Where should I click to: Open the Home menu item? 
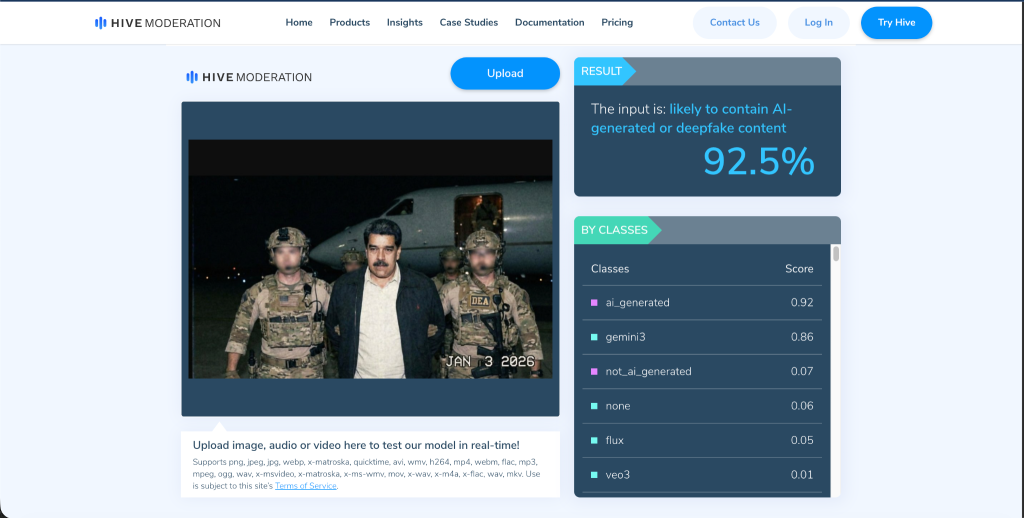tap(299, 23)
